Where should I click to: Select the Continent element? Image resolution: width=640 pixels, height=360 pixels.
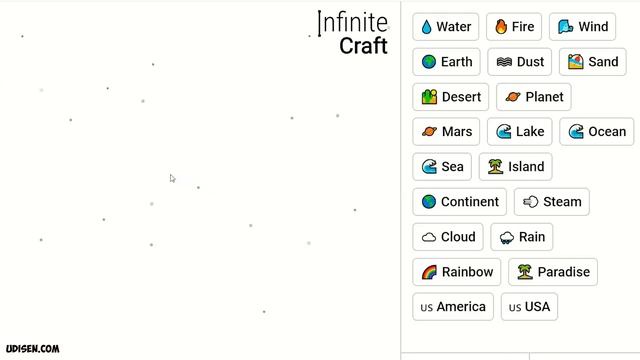(460, 202)
